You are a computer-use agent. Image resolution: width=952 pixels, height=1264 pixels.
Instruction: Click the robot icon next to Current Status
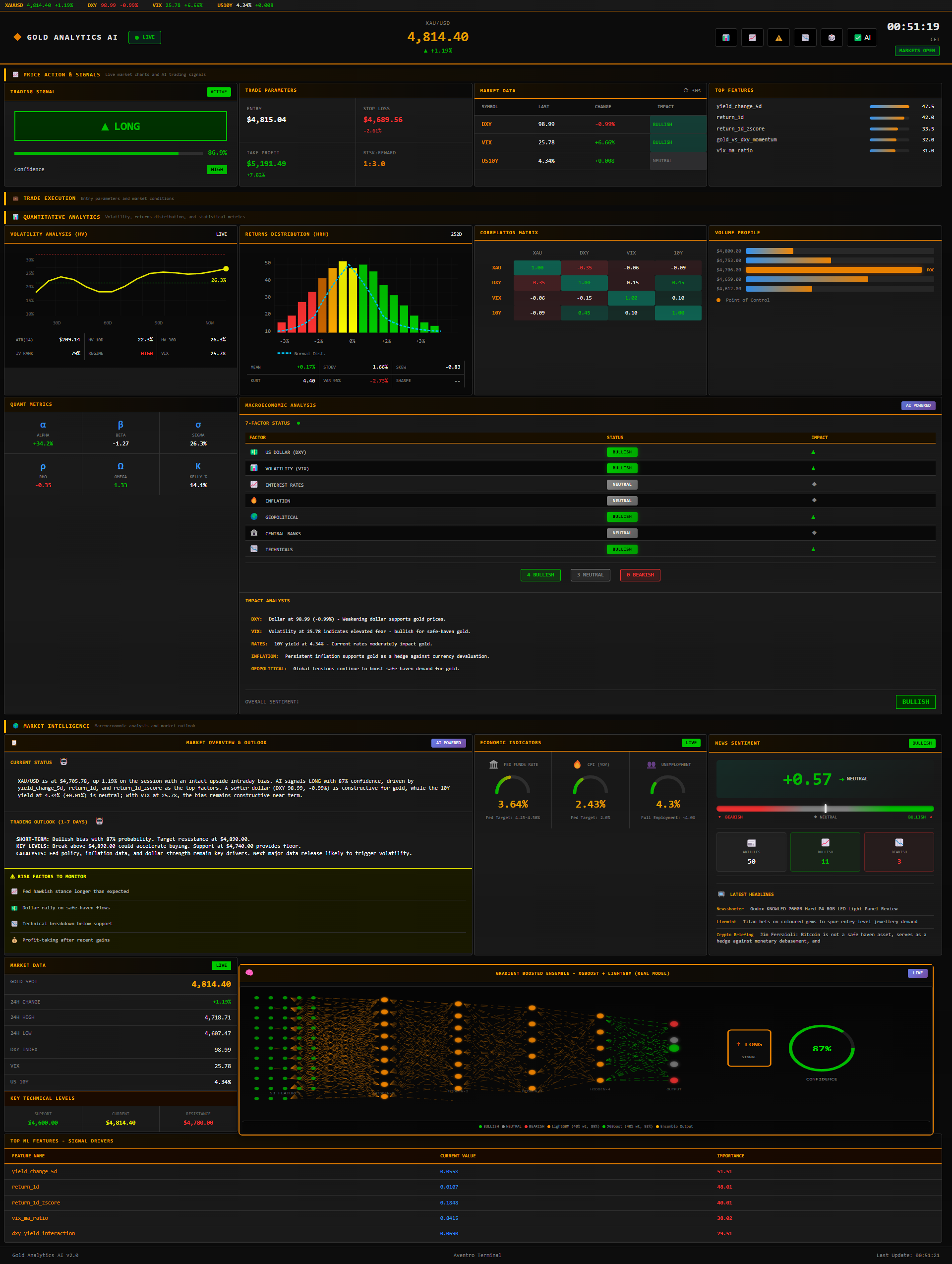(64, 761)
